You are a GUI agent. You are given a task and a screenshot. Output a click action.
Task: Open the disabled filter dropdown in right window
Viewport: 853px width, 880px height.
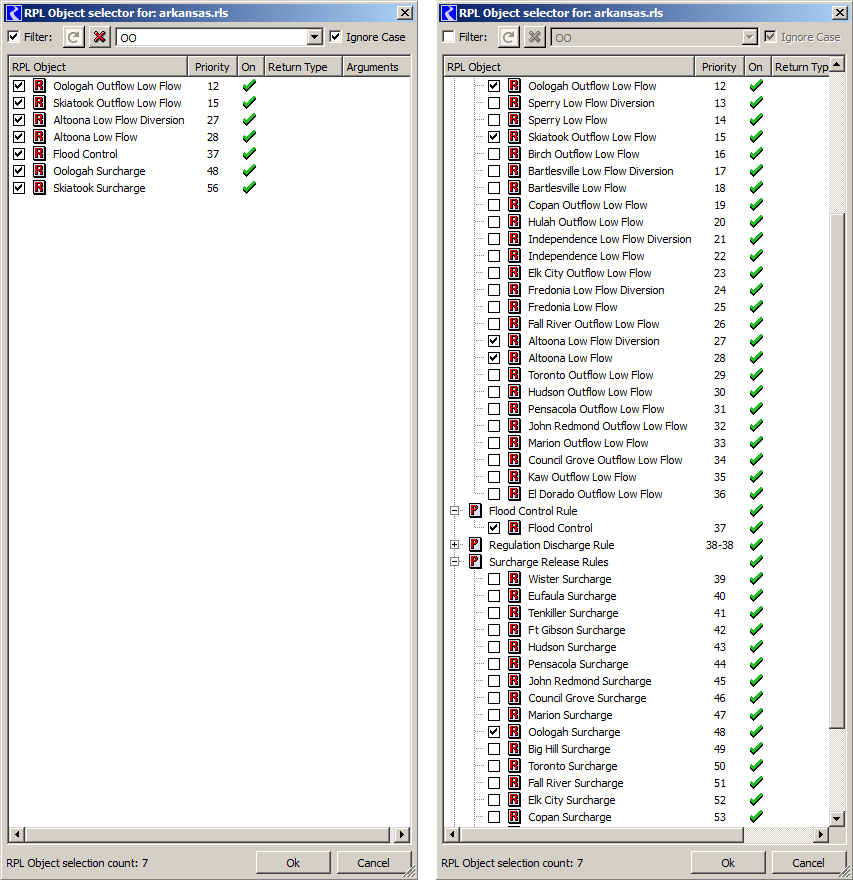click(749, 37)
